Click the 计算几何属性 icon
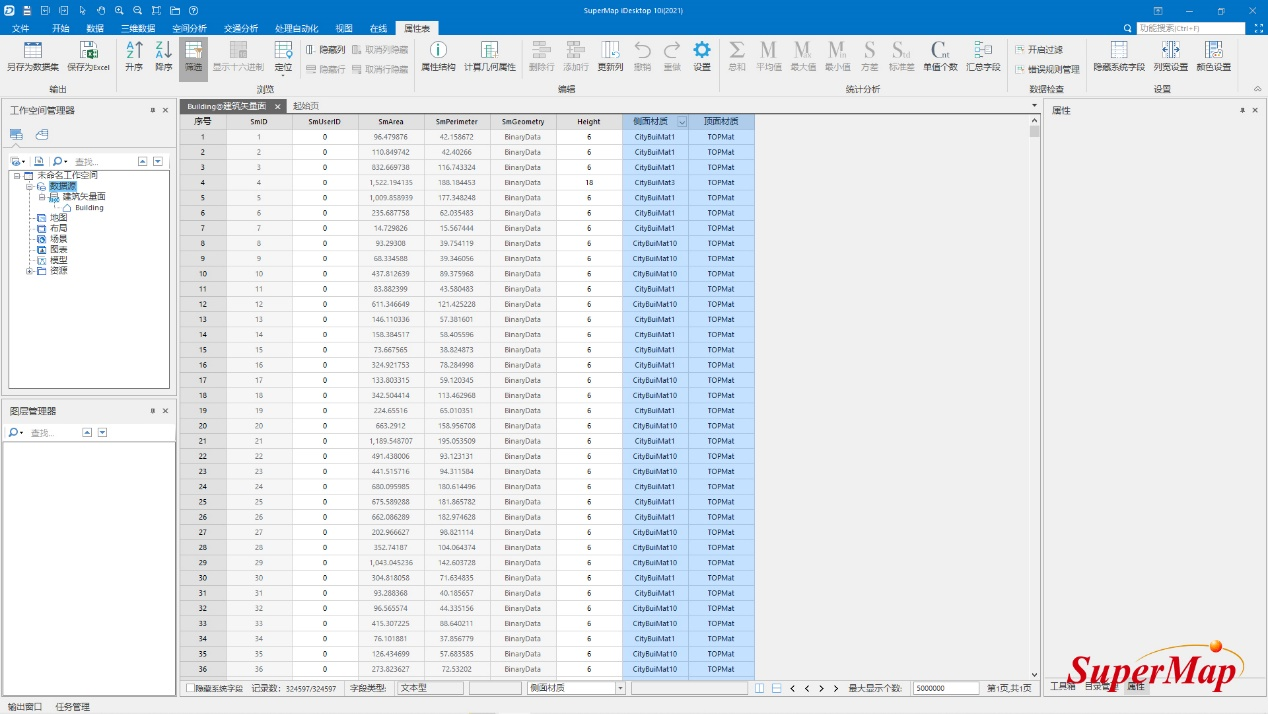Viewport: 1268px width, 714px height. 489,52
